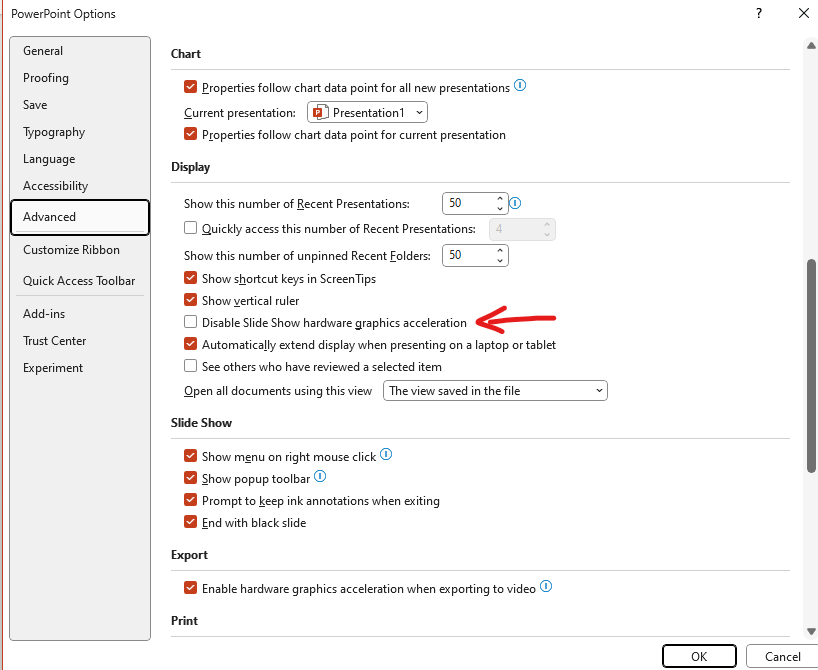Enable Disable Slide Show hardware graphics acceleration
The image size is (818, 670).
[x=190, y=322]
